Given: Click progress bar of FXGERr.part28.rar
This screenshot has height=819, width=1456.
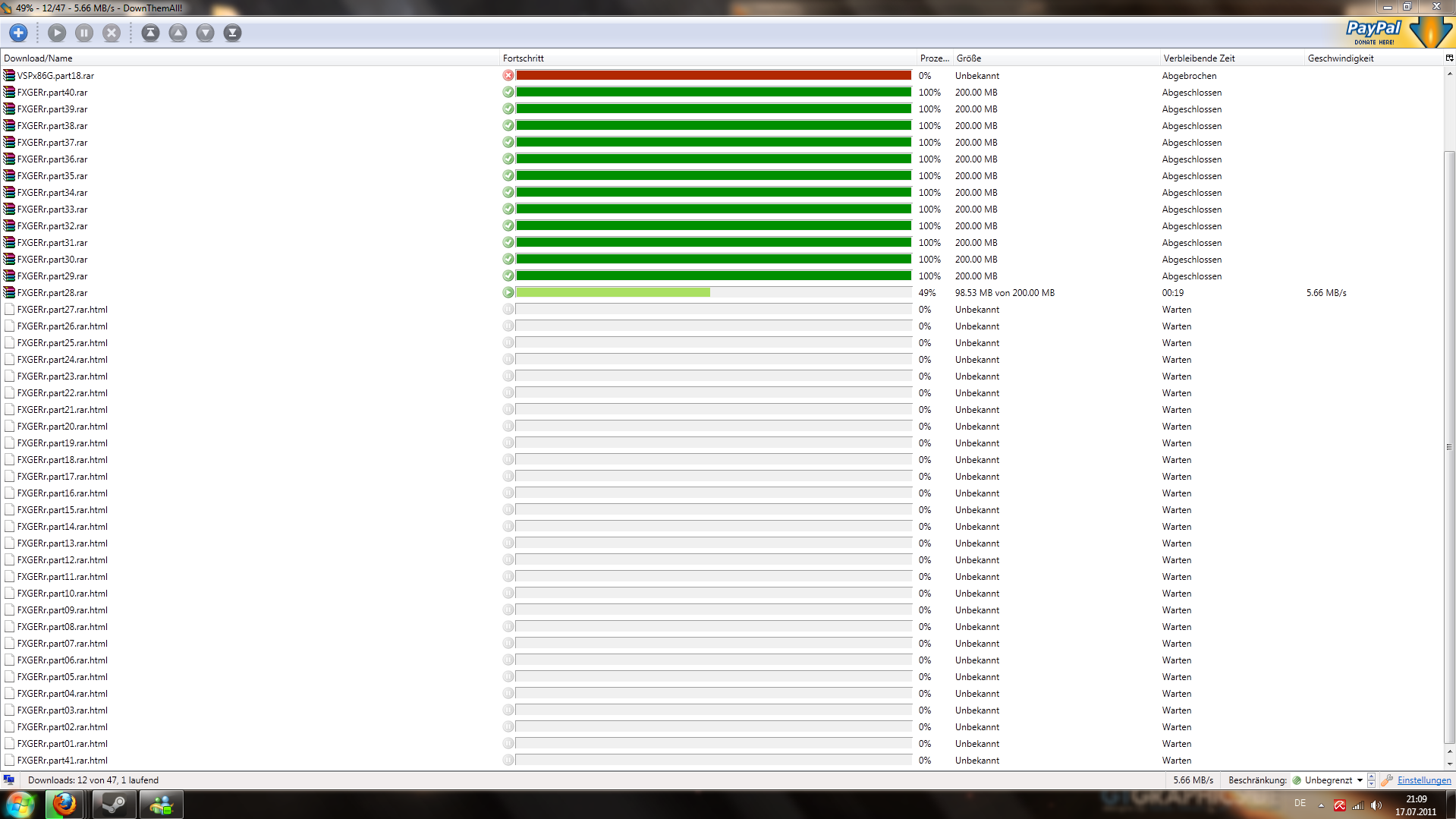Looking at the screenshot, I should point(713,292).
